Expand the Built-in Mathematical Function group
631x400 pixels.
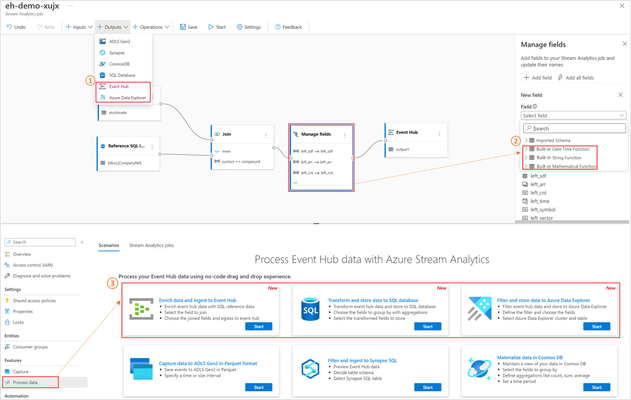(526, 166)
